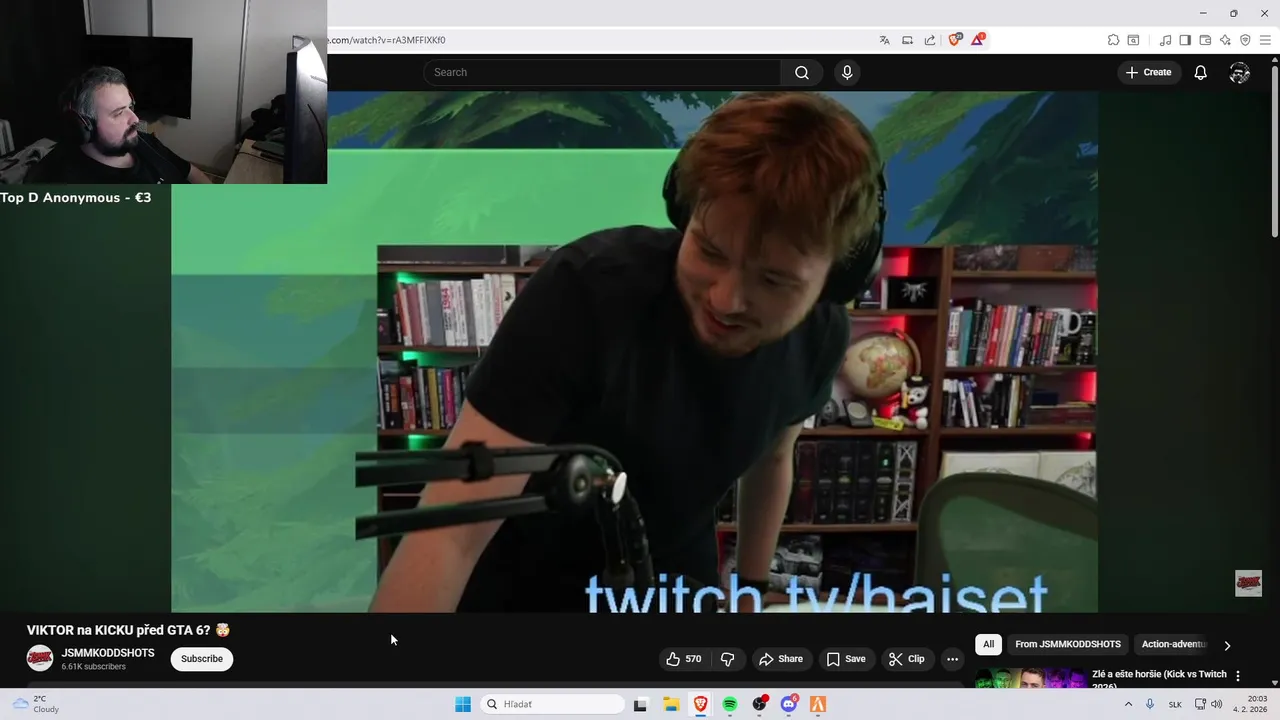The width and height of the screenshot is (1280, 720).
Task: Open Brave Rewards triangle icon
Action: coord(978,39)
